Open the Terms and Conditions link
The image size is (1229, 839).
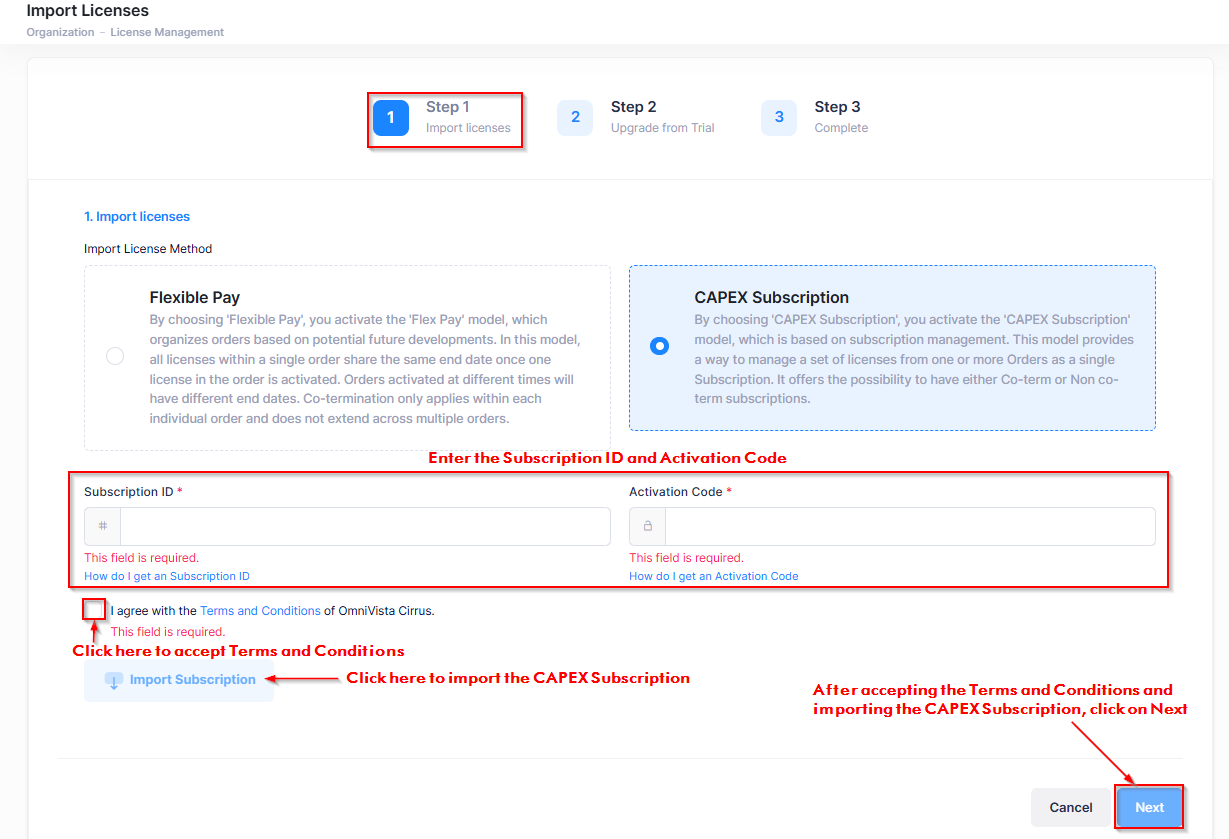tap(259, 611)
